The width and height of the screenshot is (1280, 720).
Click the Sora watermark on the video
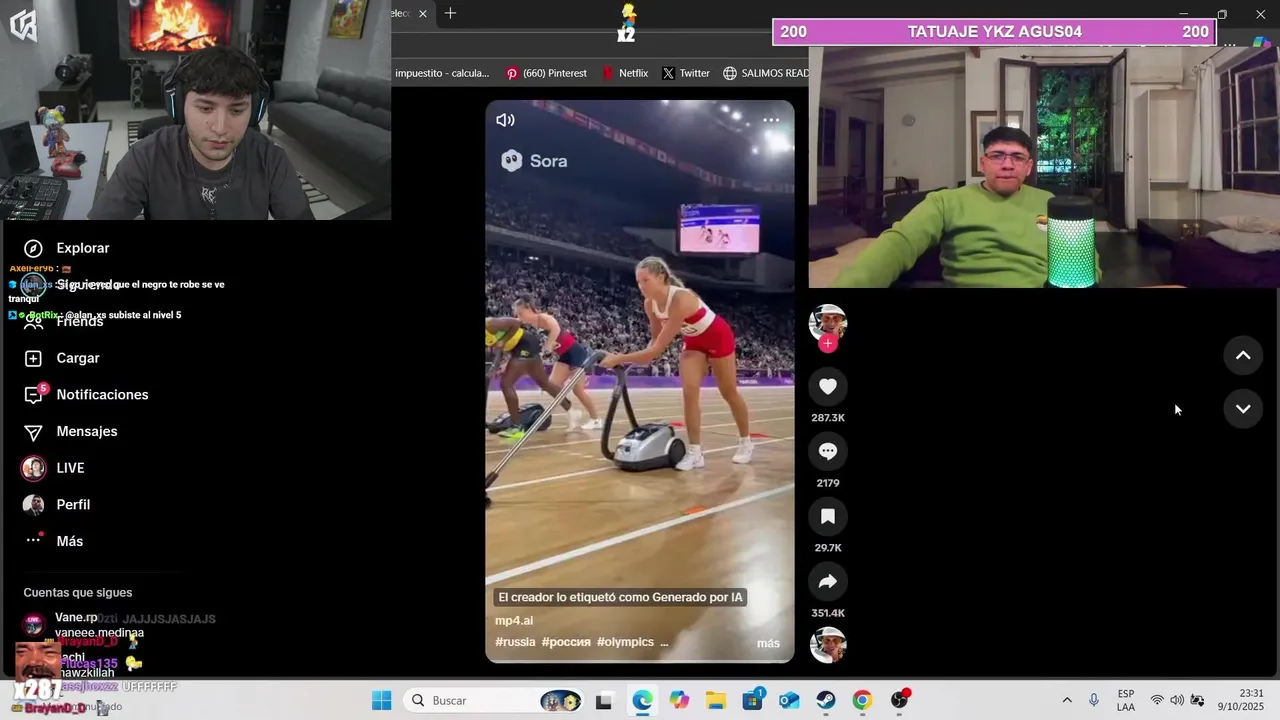click(x=534, y=160)
